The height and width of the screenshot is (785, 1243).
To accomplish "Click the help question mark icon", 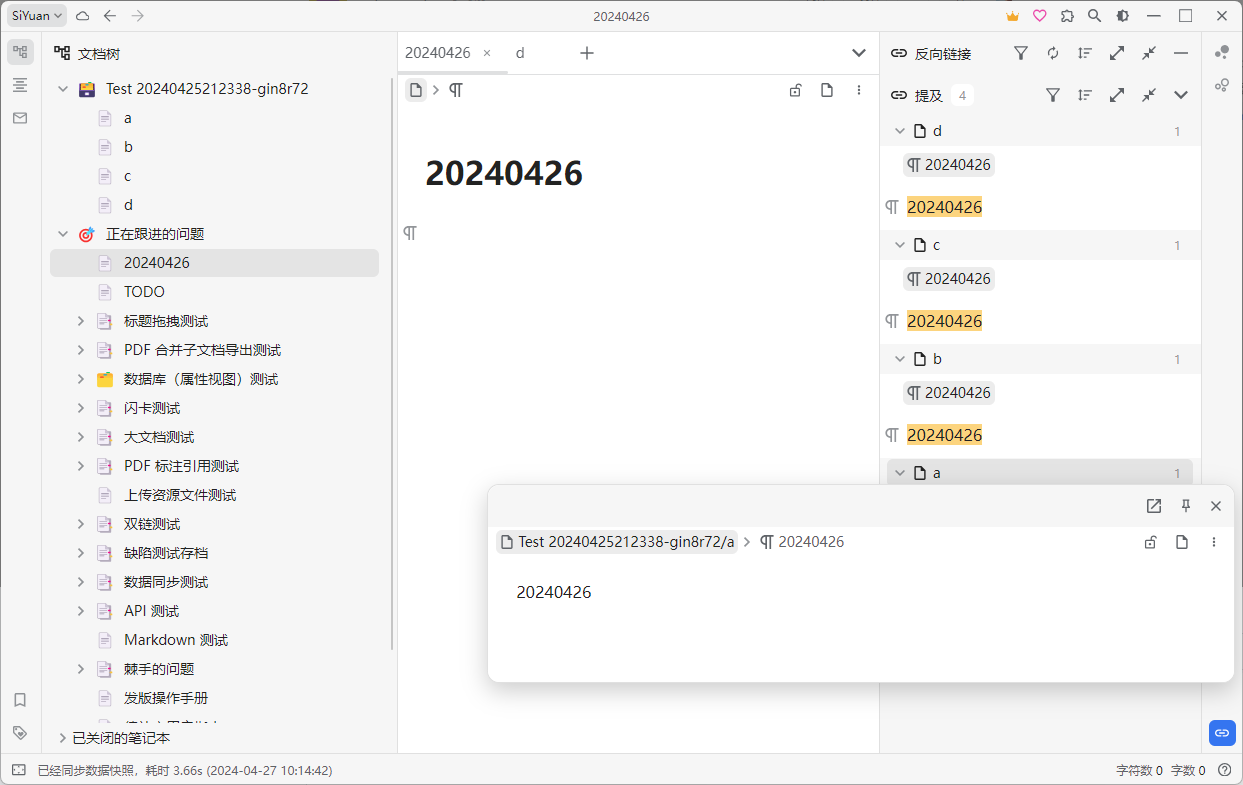I will coord(1224,770).
